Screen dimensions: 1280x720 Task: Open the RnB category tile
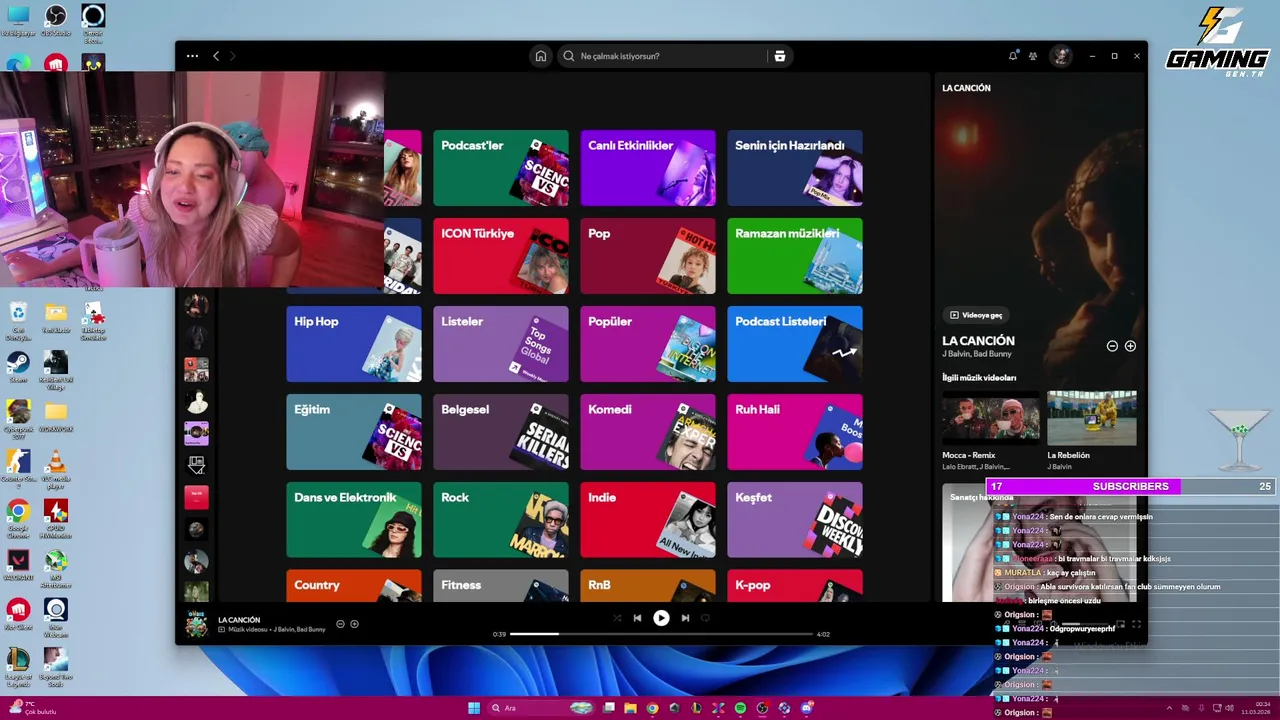648,586
